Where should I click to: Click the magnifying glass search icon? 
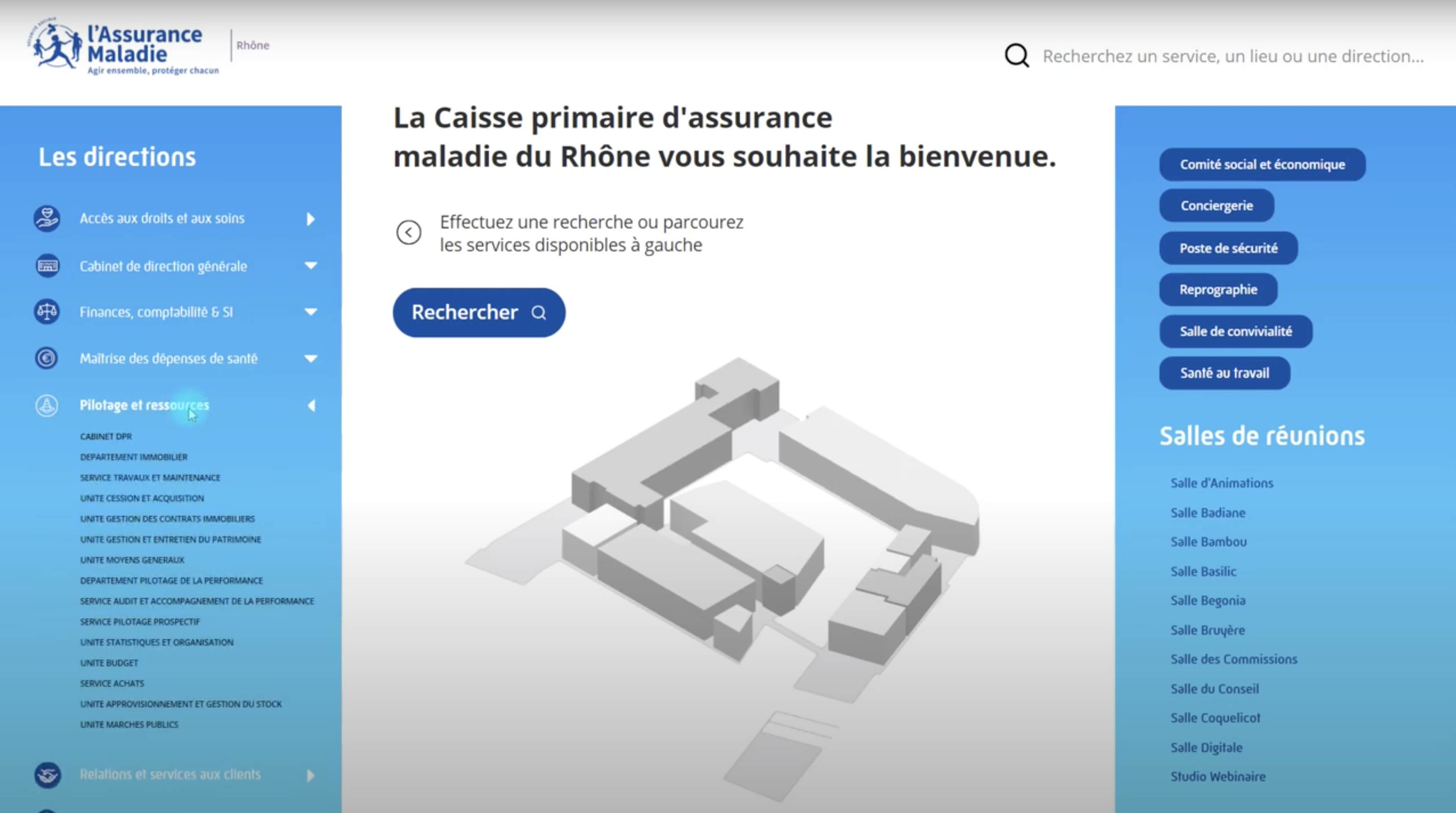pyautogui.click(x=1016, y=56)
